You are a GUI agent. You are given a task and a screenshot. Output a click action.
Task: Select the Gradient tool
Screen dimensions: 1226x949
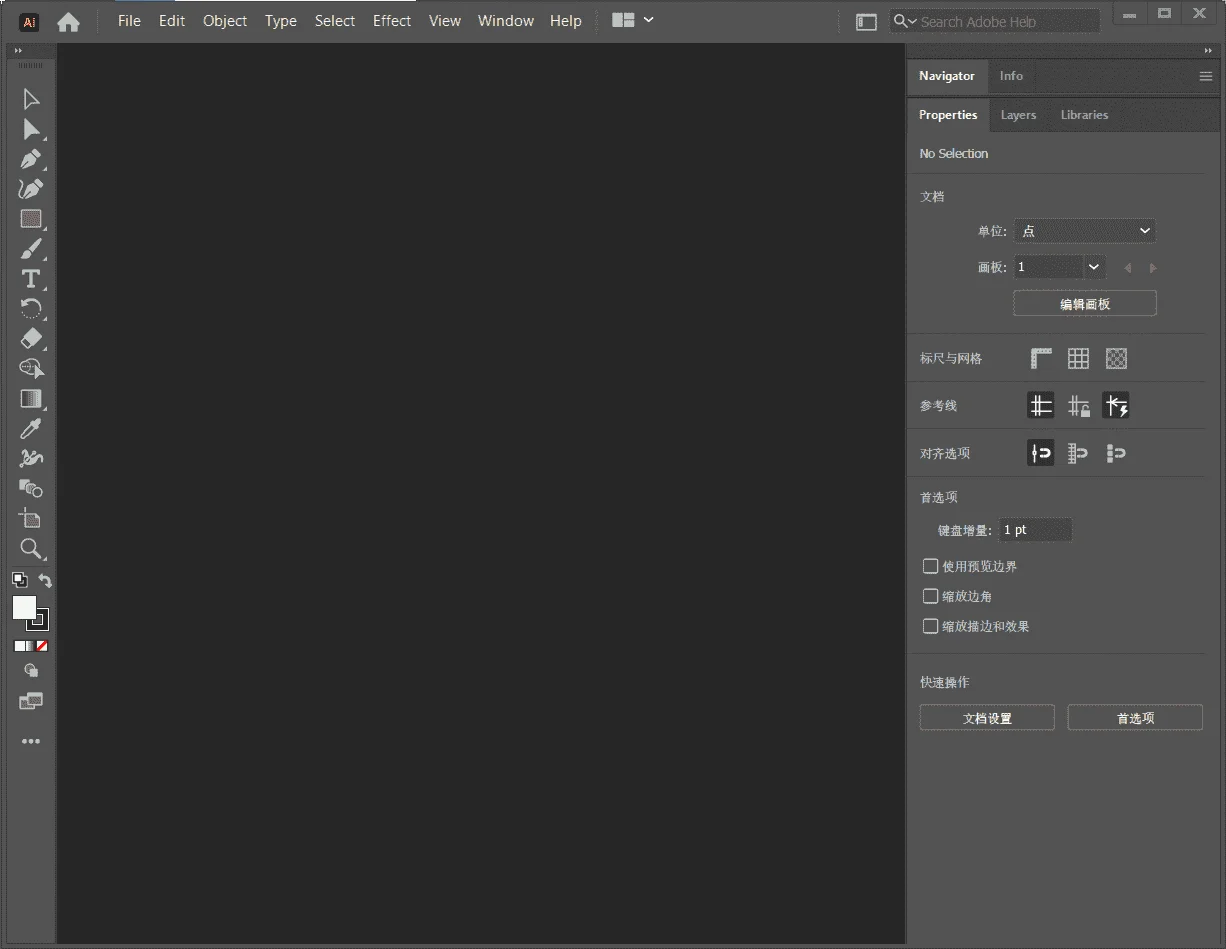(x=31, y=399)
